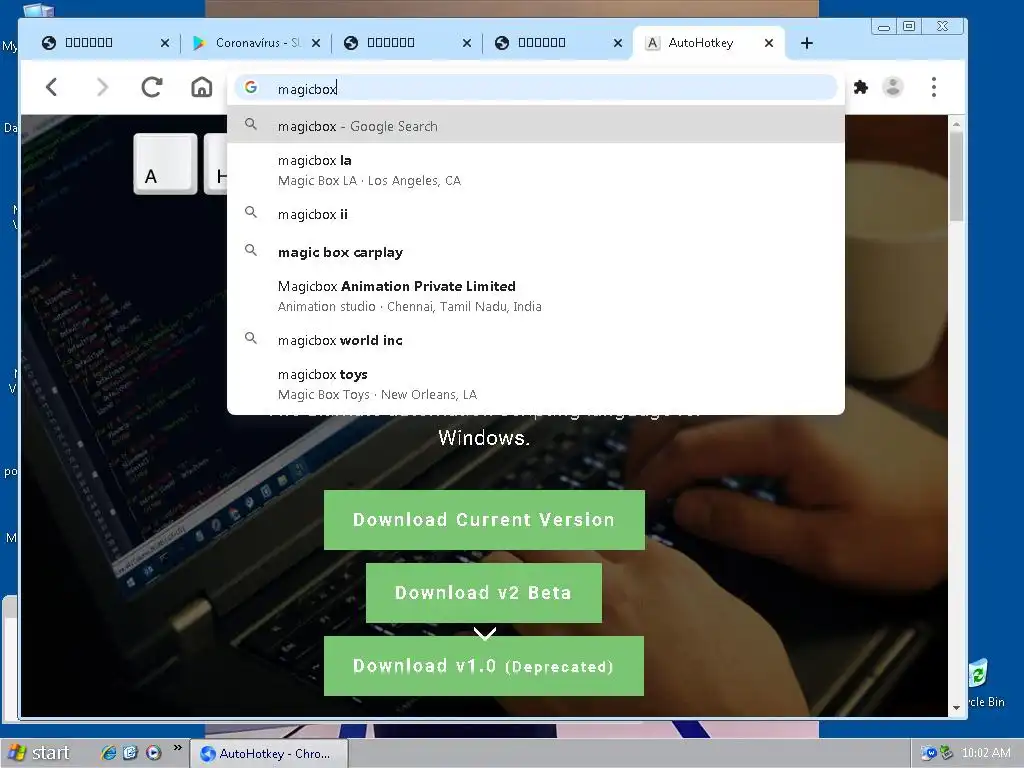Click the taskbar clock 10:02 AM

tap(985, 753)
